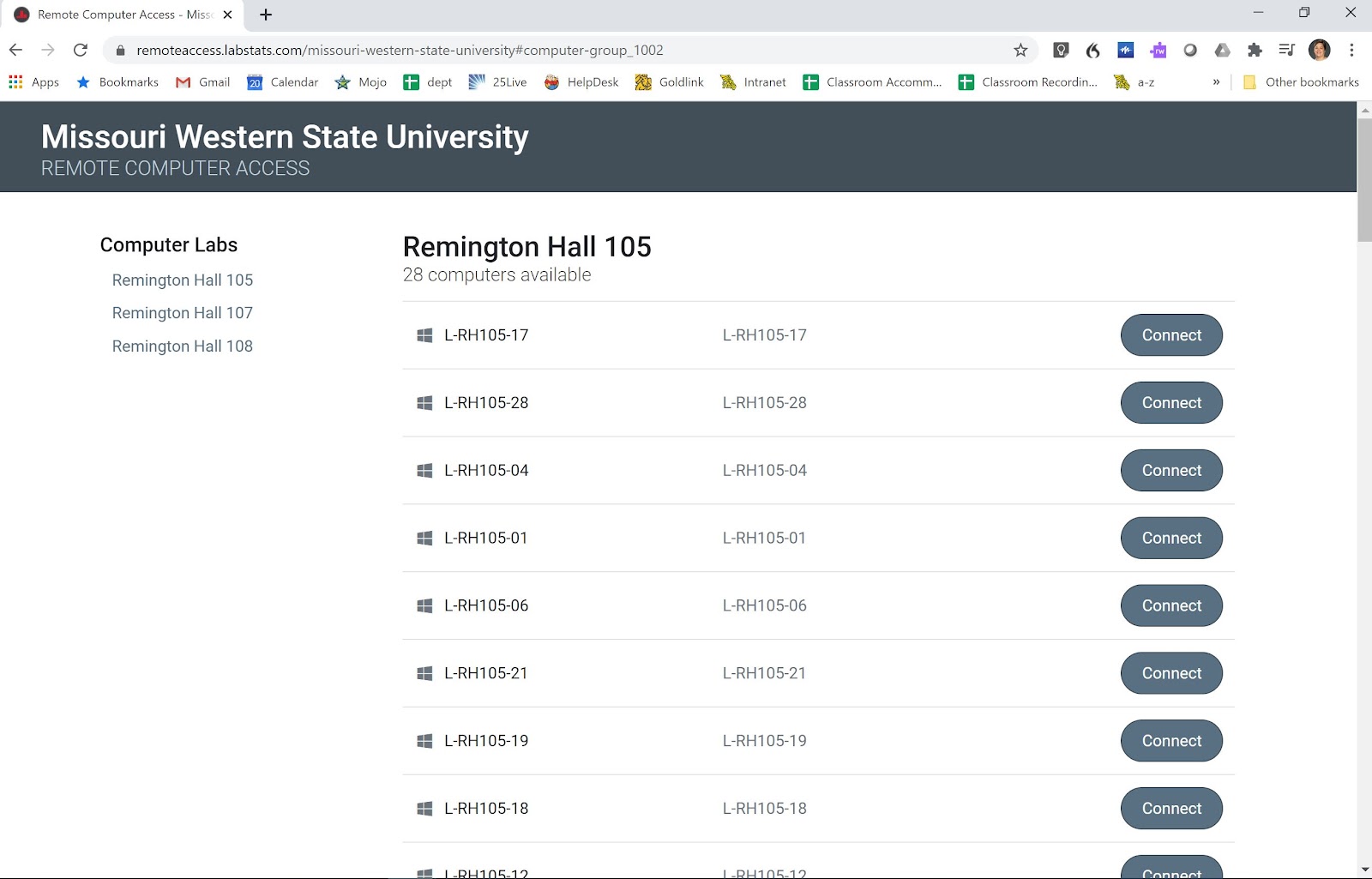Viewport: 1372px width, 879px height.
Task: Click the L-RH105-06 computer name
Action: click(x=486, y=605)
